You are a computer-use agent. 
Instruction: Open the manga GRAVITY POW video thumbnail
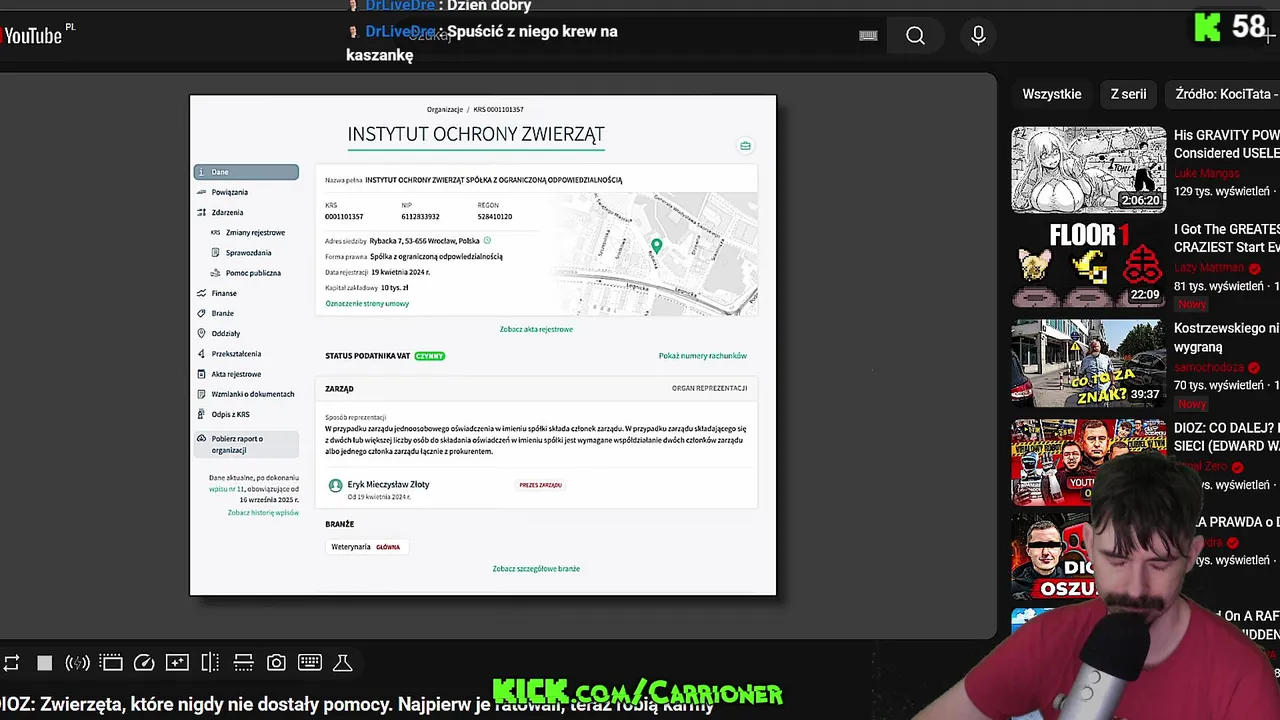(1088, 170)
